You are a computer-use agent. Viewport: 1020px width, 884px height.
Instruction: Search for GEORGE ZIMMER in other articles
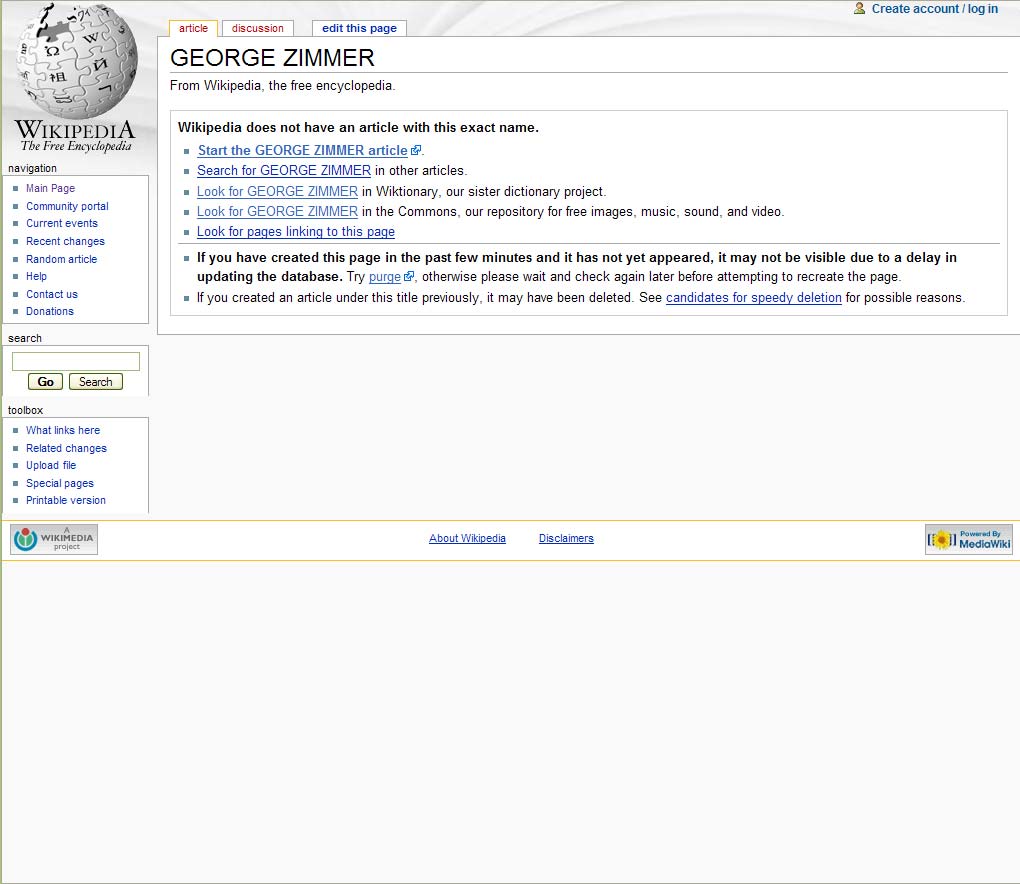click(x=284, y=170)
